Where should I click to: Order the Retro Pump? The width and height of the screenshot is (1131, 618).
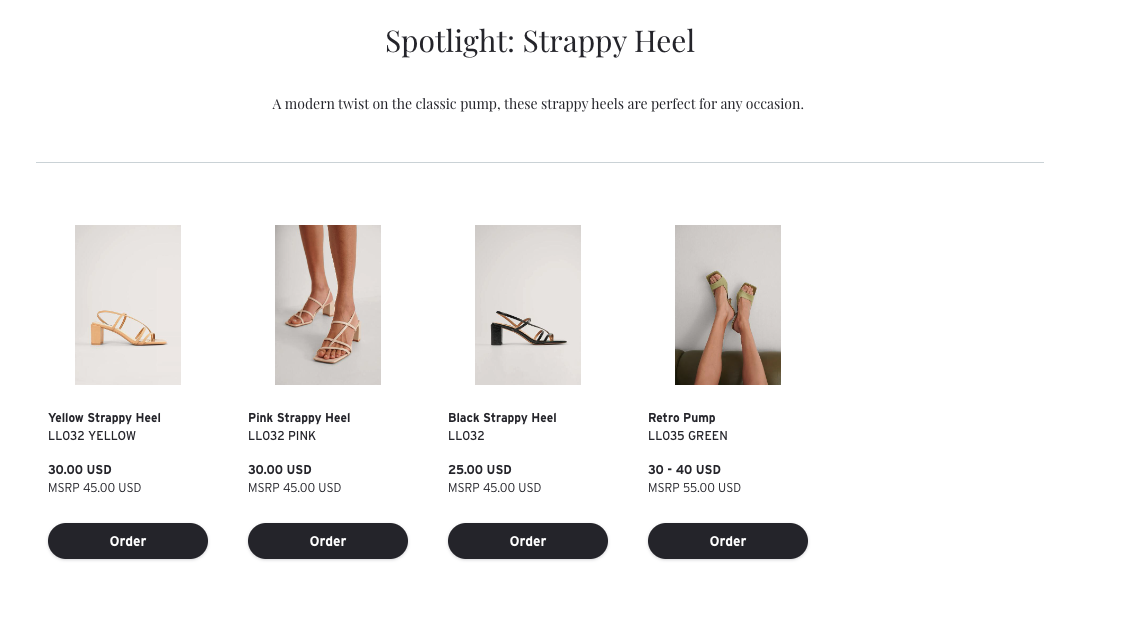pos(728,541)
